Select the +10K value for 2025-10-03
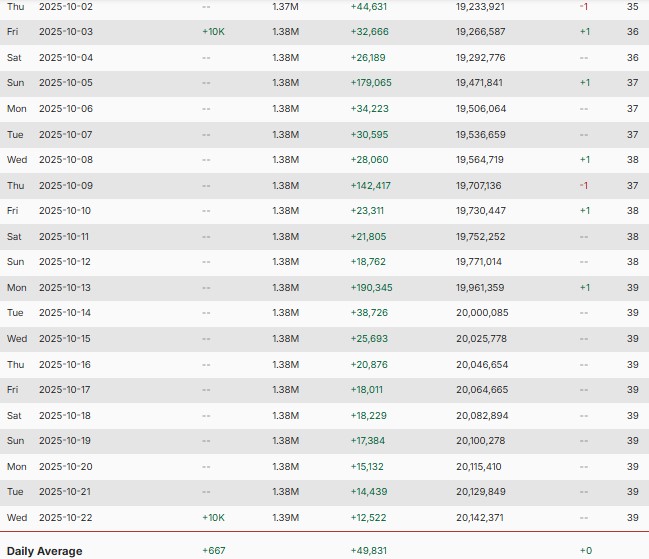The width and height of the screenshot is (649, 559). [213, 32]
